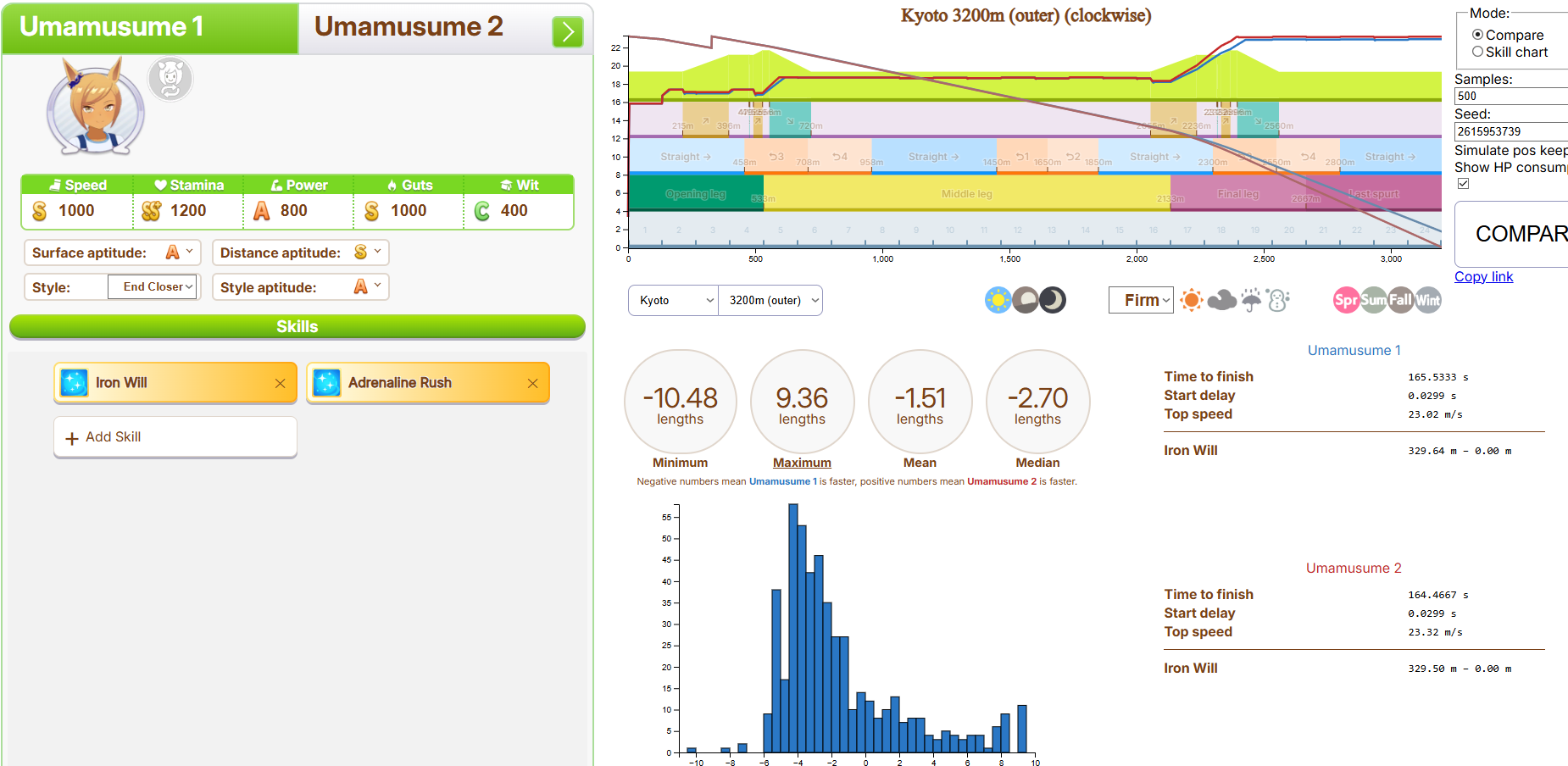The image size is (1568, 766).
Task: Select the night moon icon
Action: click(x=1053, y=300)
